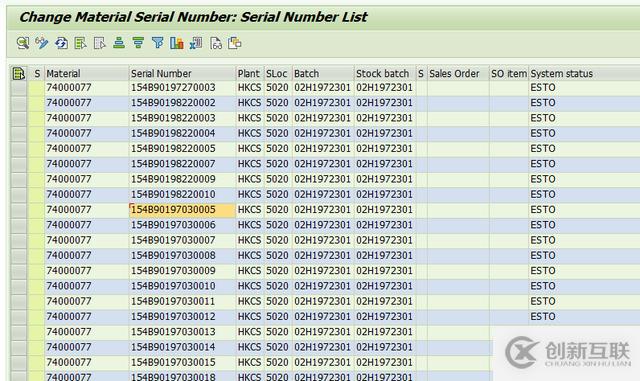Click the Deselect All rows icon
This screenshot has height=381, width=640.
(x=100, y=43)
